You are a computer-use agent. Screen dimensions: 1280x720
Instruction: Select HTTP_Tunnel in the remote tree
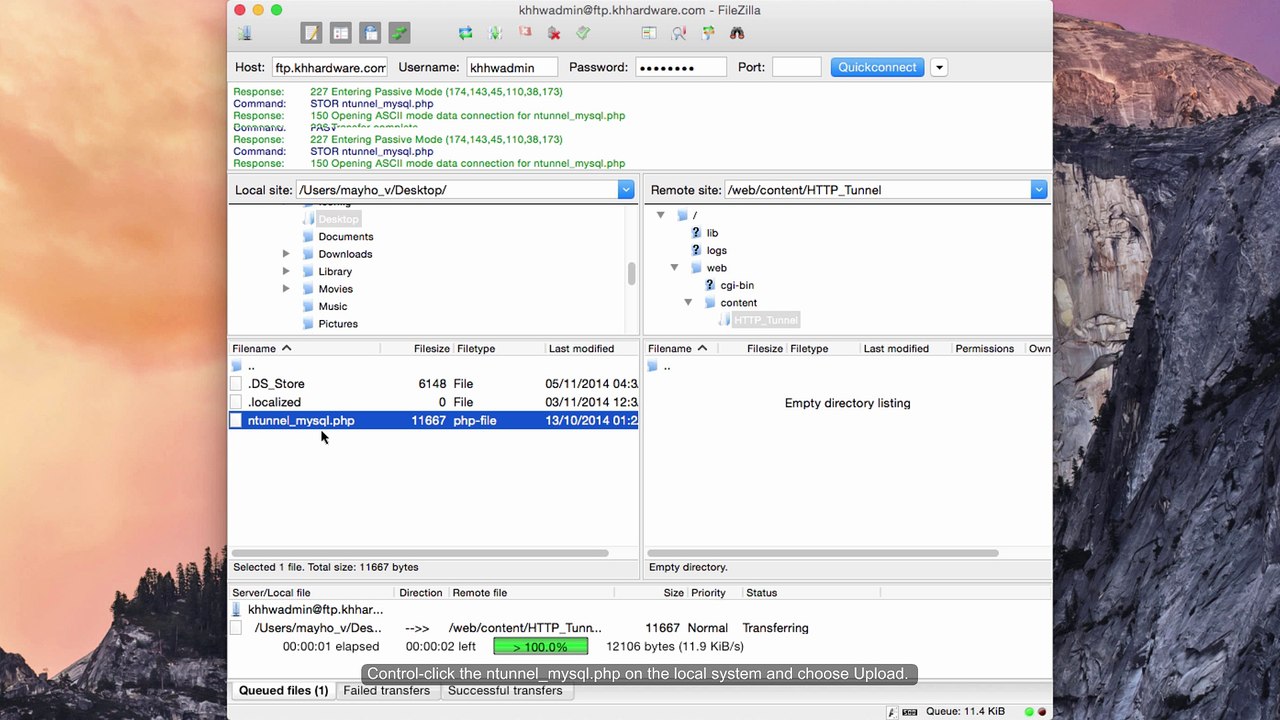[766, 320]
